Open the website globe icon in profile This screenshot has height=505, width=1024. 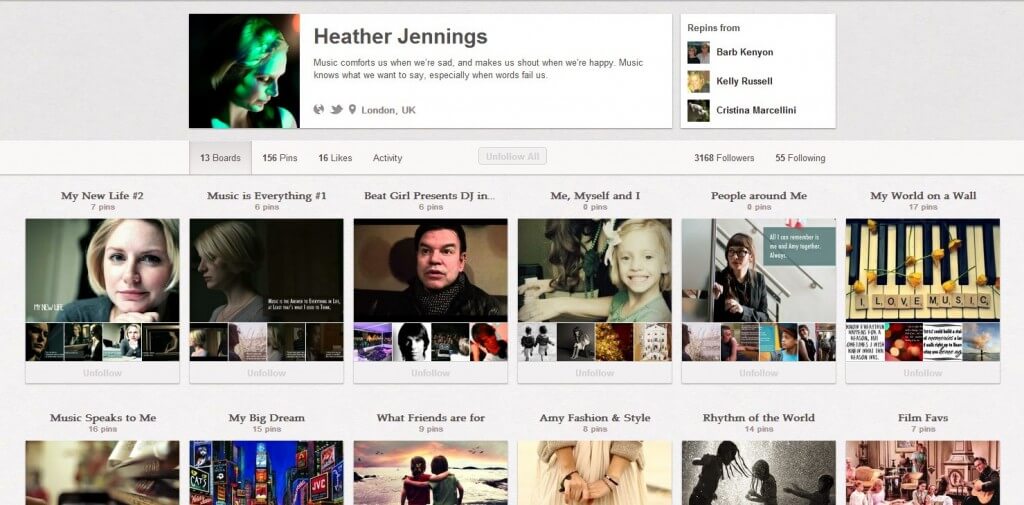click(319, 109)
